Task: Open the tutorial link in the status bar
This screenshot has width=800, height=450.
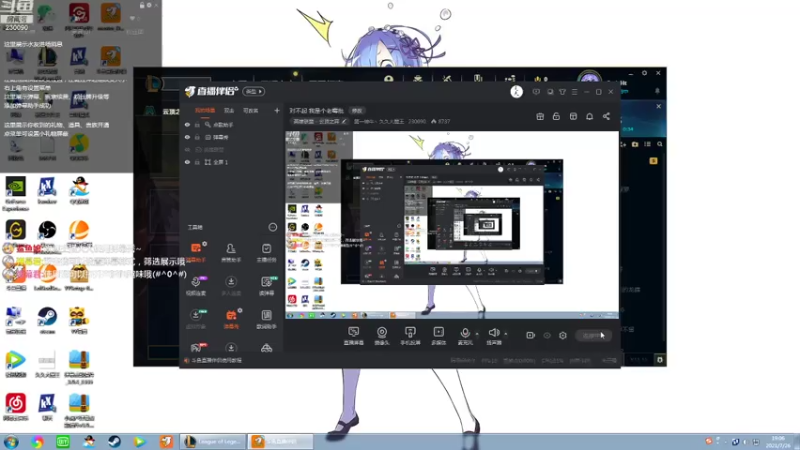Action: click(216, 360)
